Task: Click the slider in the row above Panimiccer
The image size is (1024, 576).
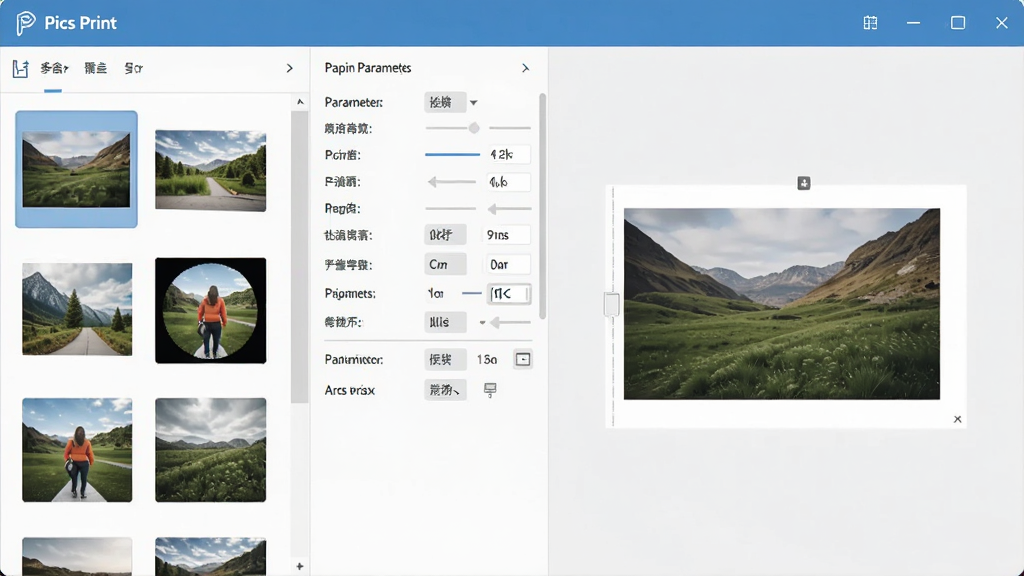Action: point(510,322)
